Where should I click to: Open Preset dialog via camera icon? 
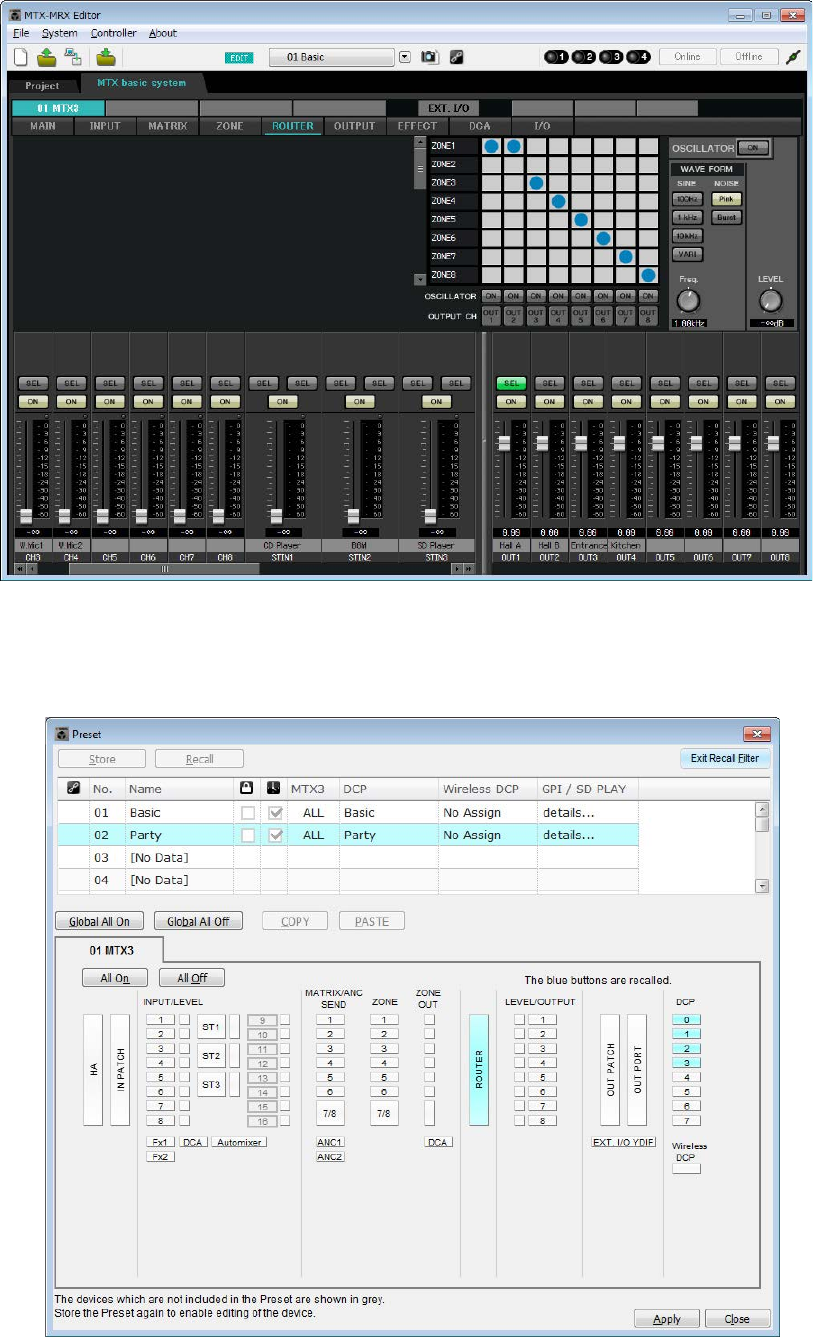pos(429,57)
